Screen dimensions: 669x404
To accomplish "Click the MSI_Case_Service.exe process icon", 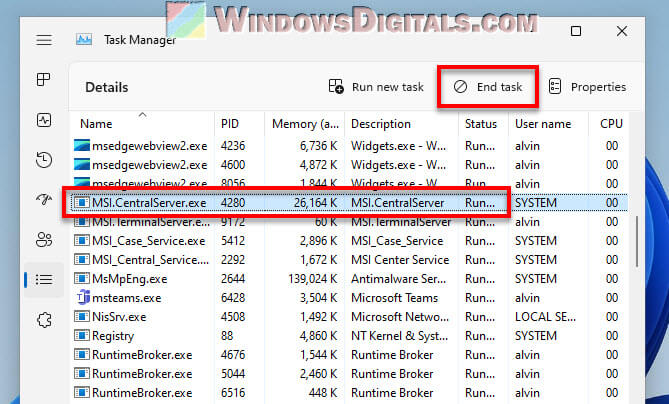I will [82, 241].
